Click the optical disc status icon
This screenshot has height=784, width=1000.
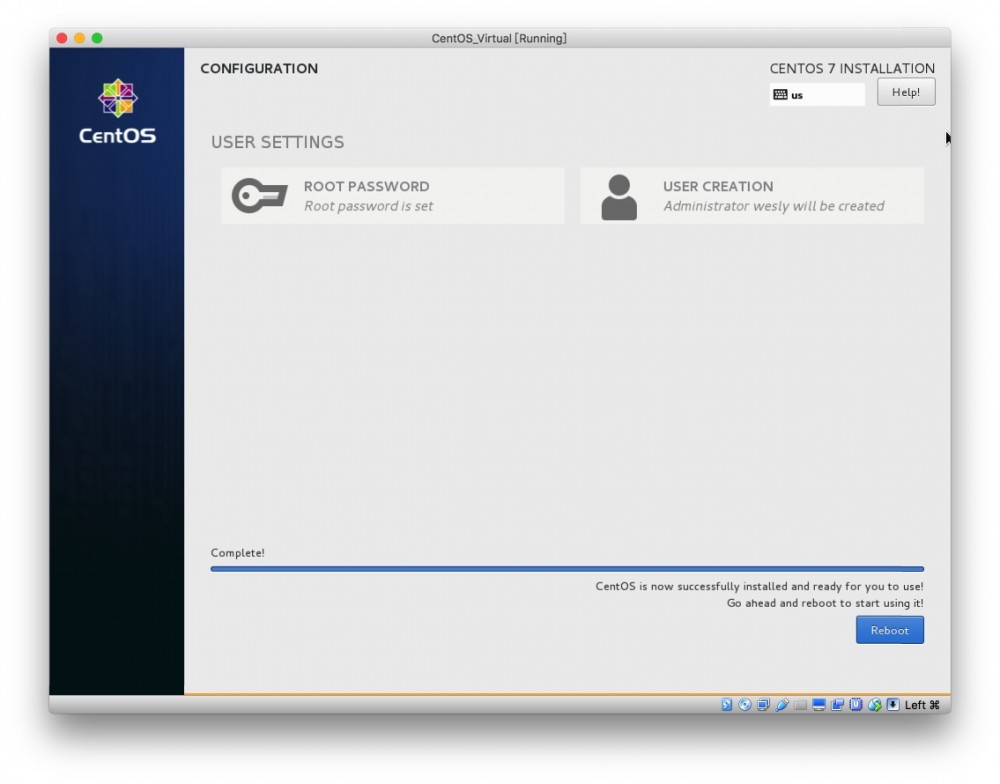[x=745, y=704]
